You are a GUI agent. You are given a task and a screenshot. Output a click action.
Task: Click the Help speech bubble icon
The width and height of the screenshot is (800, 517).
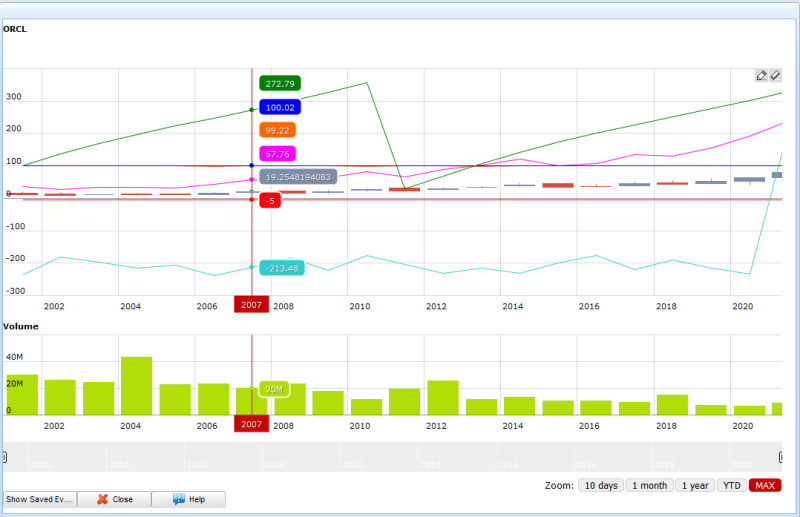178,499
